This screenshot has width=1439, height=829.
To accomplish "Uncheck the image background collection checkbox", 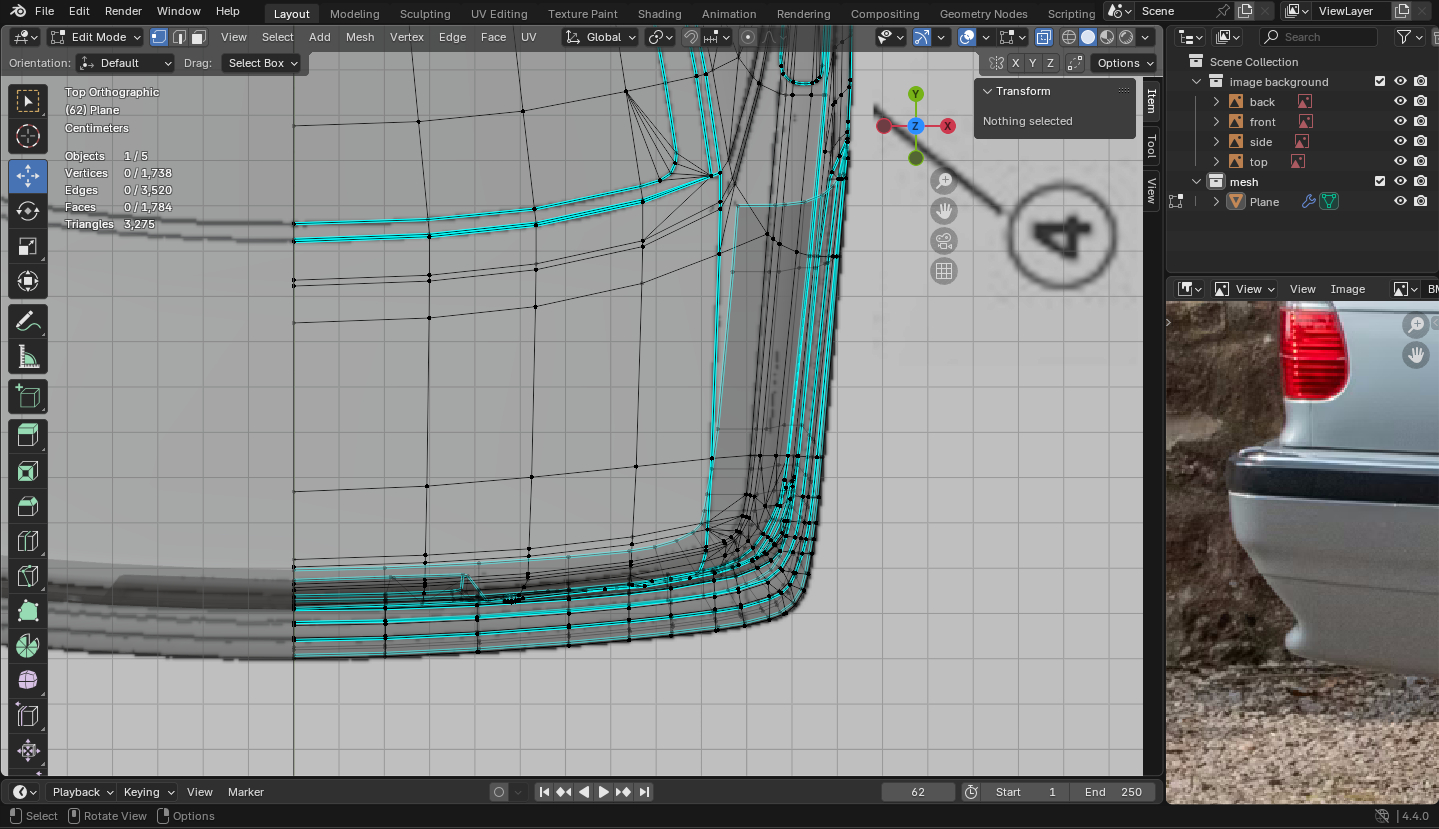I will (x=1380, y=81).
